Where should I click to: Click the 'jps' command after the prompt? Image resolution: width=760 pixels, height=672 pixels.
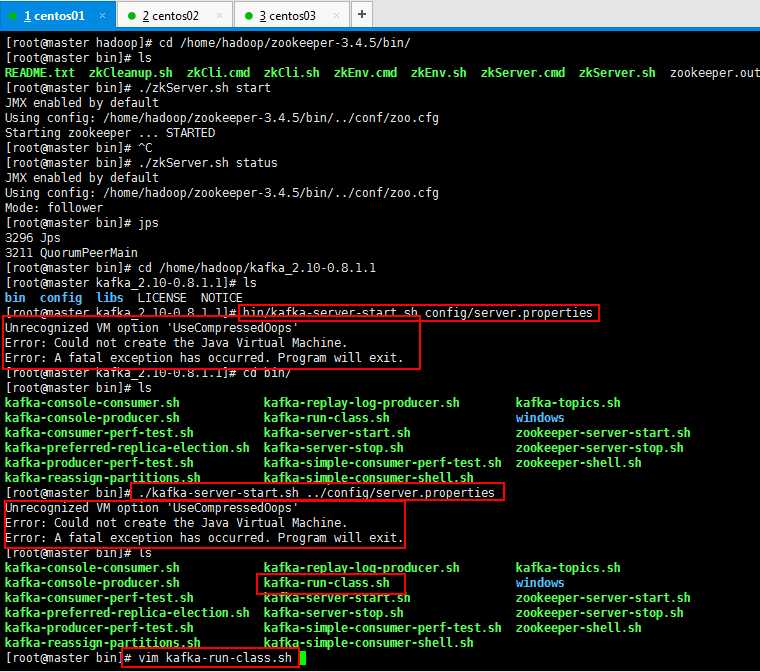tap(148, 223)
